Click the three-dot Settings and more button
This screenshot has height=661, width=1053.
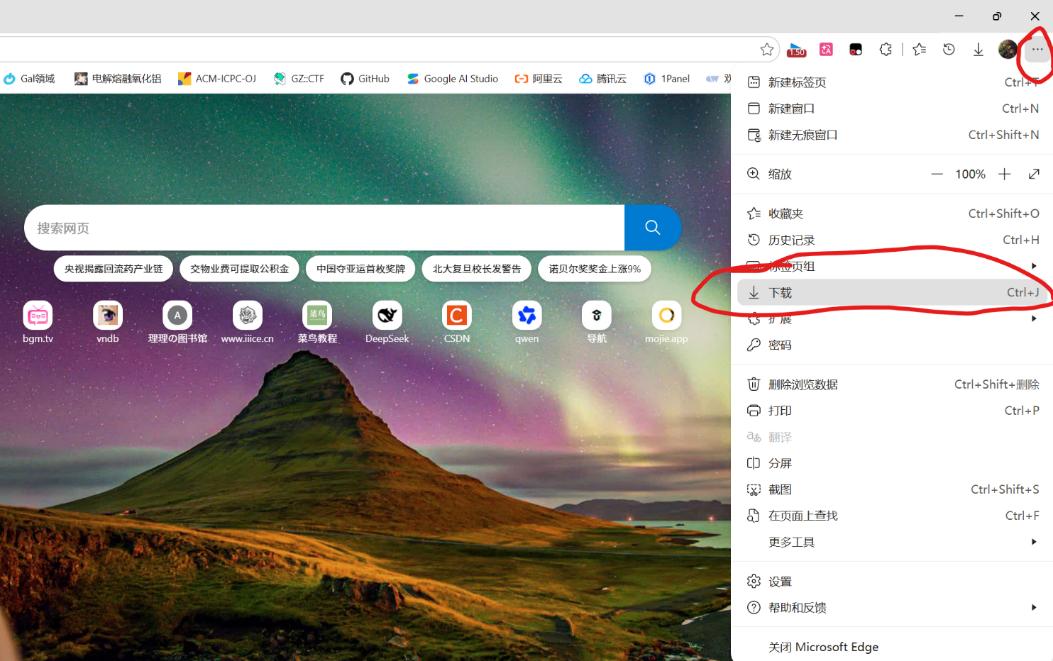click(x=1038, y=49)
